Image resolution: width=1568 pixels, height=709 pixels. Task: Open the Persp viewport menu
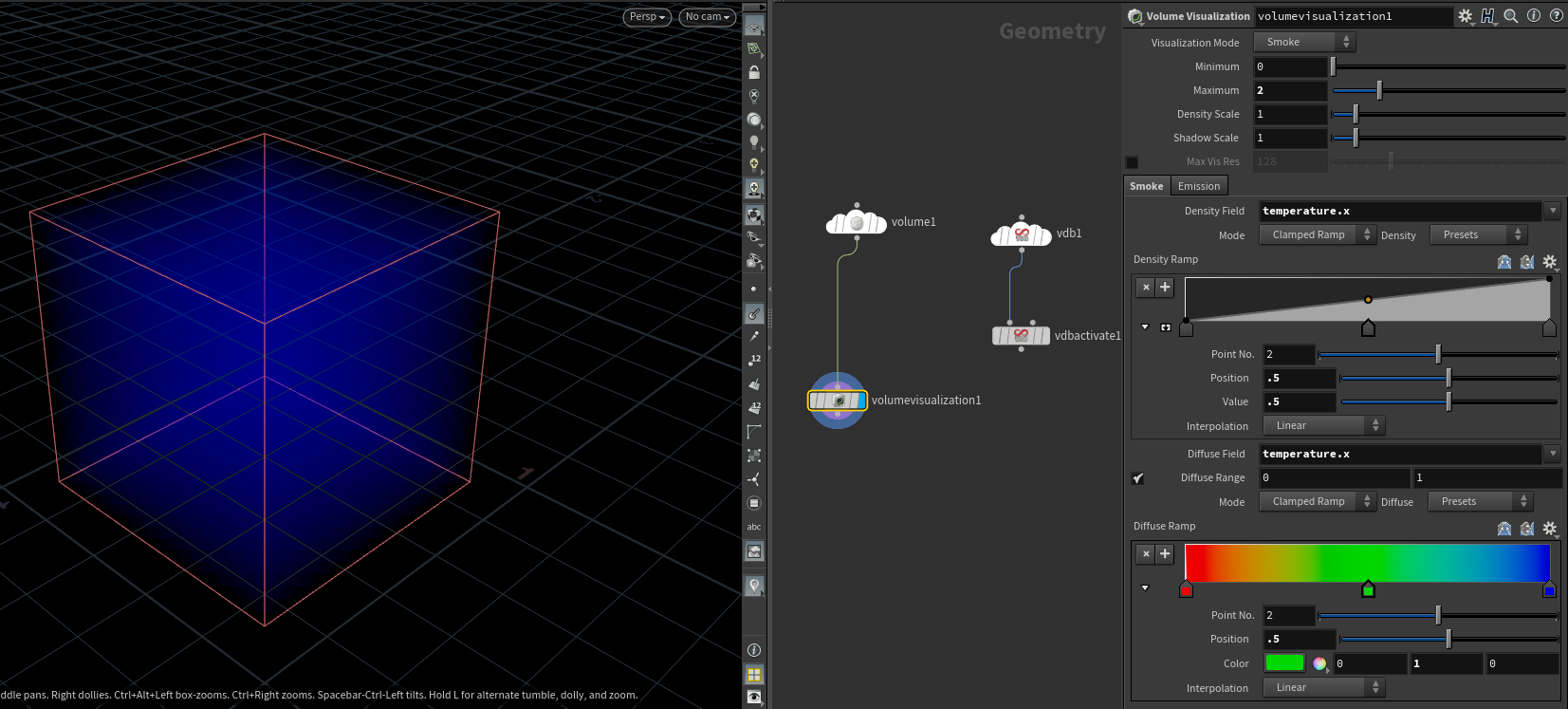click(x=647, y=17)
